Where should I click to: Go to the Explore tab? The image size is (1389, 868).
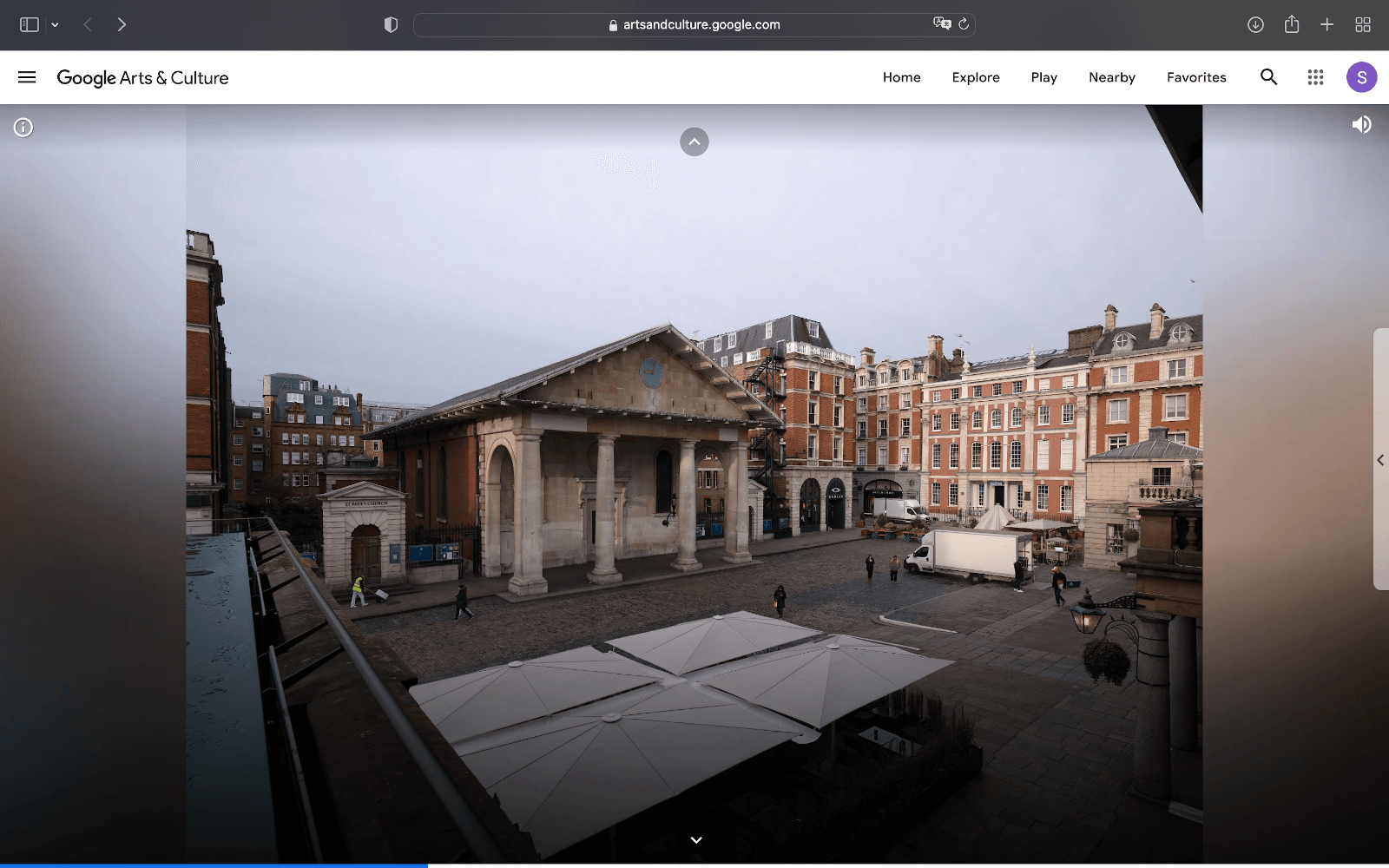976,77
